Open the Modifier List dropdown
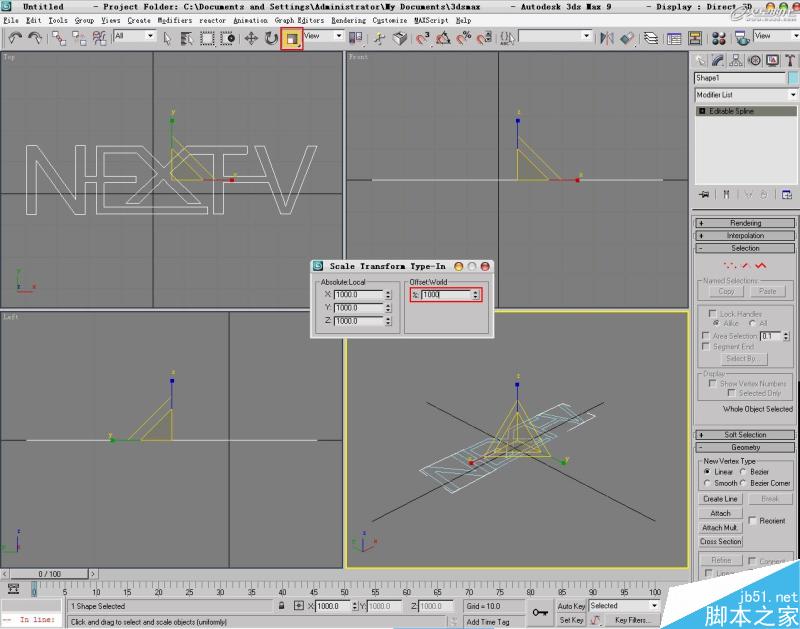The height and width of the screenshot is (629, 800). [x=792, y=93]
